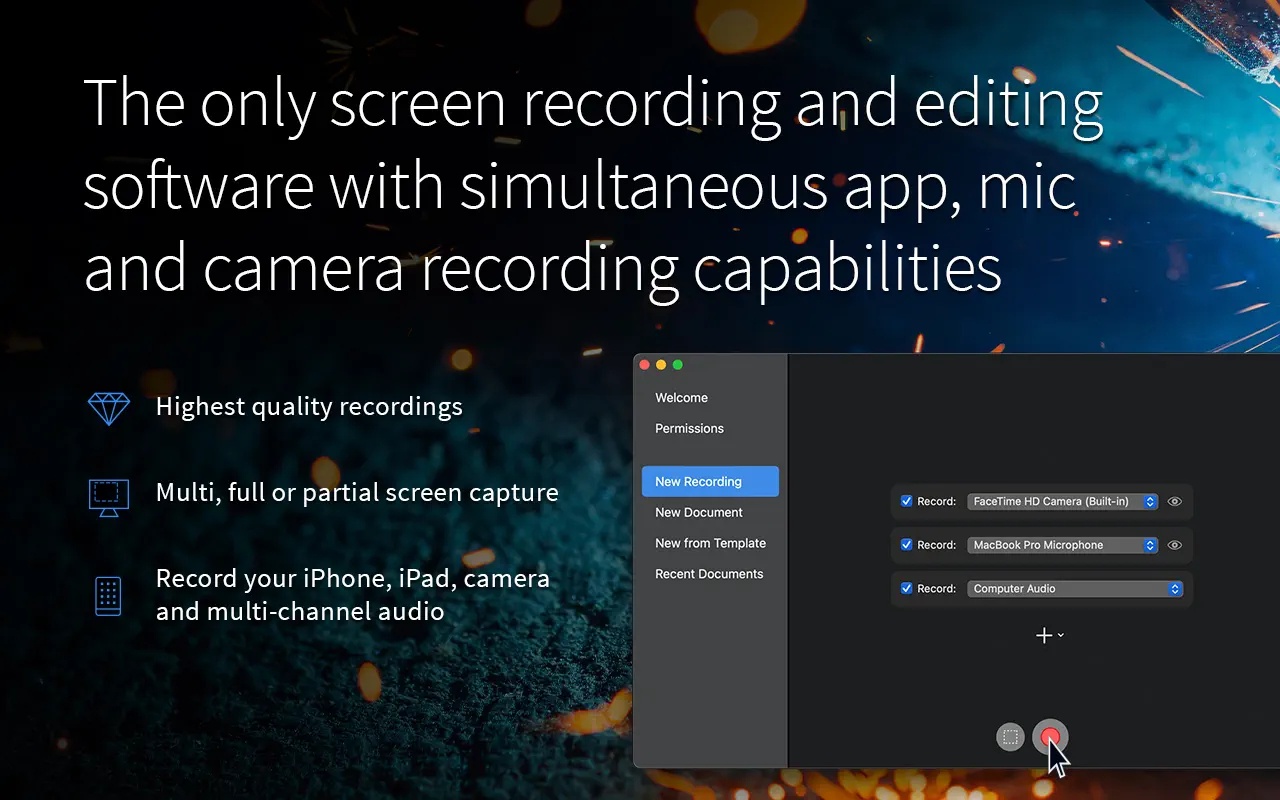Viewport: 1280px width, 800px height.
Task: Close the window with the red button
Action: pyautogui.click(x=645, y=365)
